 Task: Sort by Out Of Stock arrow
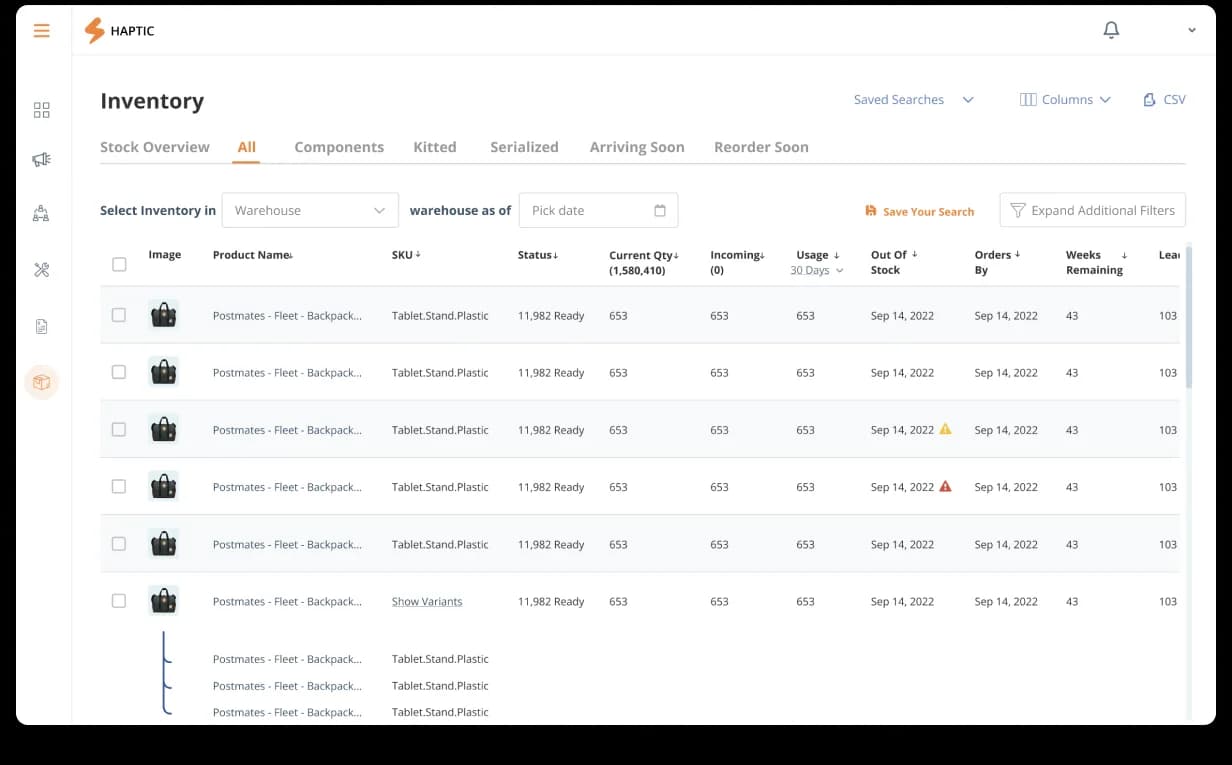[x=914, y=255]
